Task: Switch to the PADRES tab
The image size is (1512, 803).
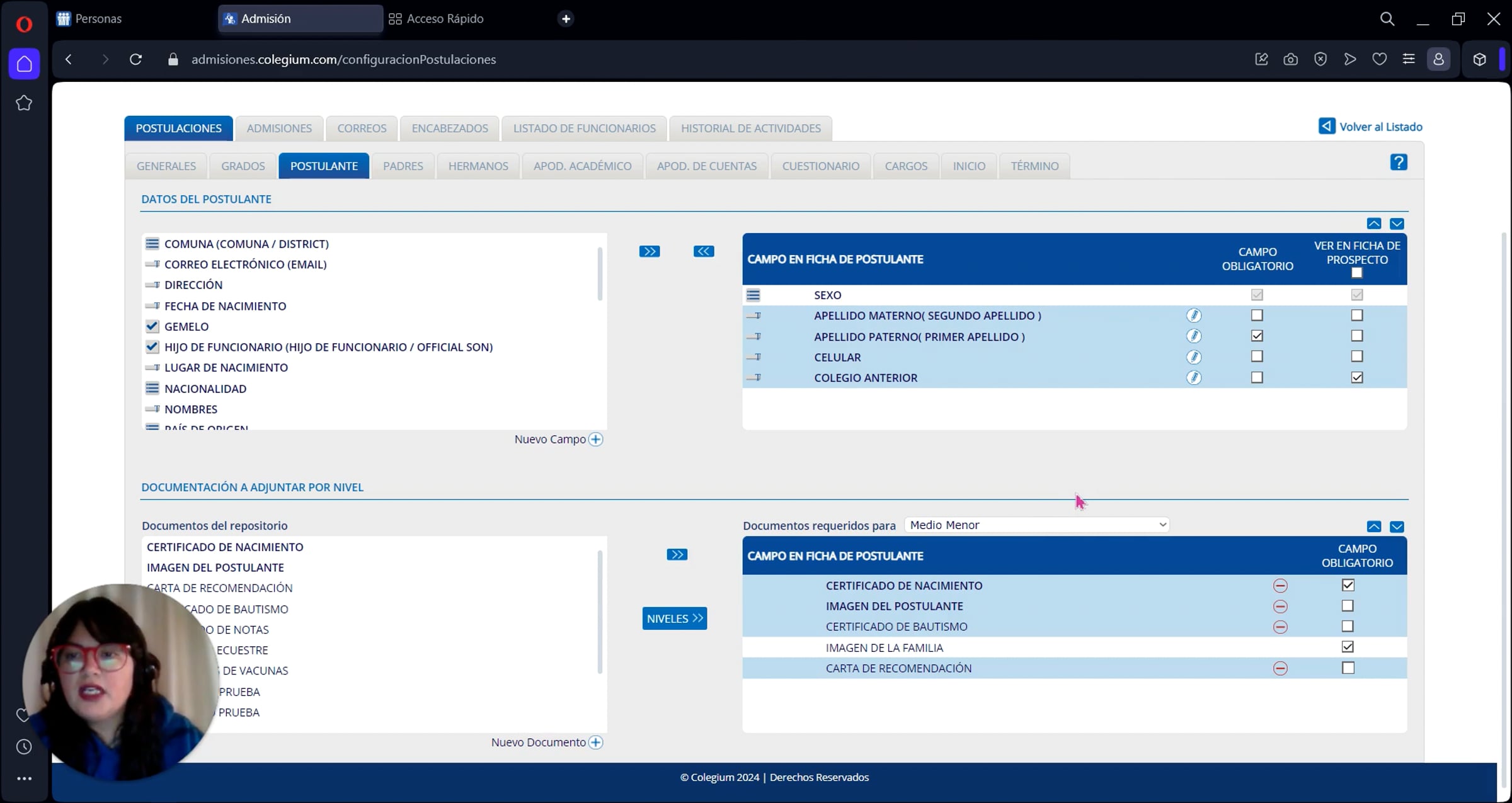Action: [403, 166]
